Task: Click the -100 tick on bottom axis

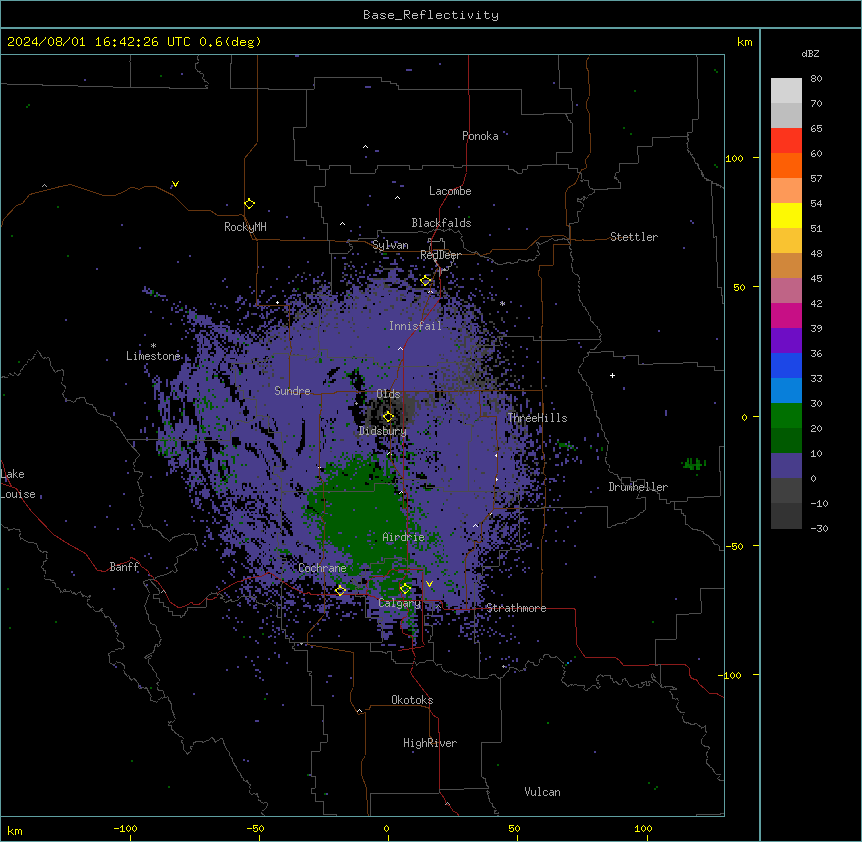Action: pos(125,828)
